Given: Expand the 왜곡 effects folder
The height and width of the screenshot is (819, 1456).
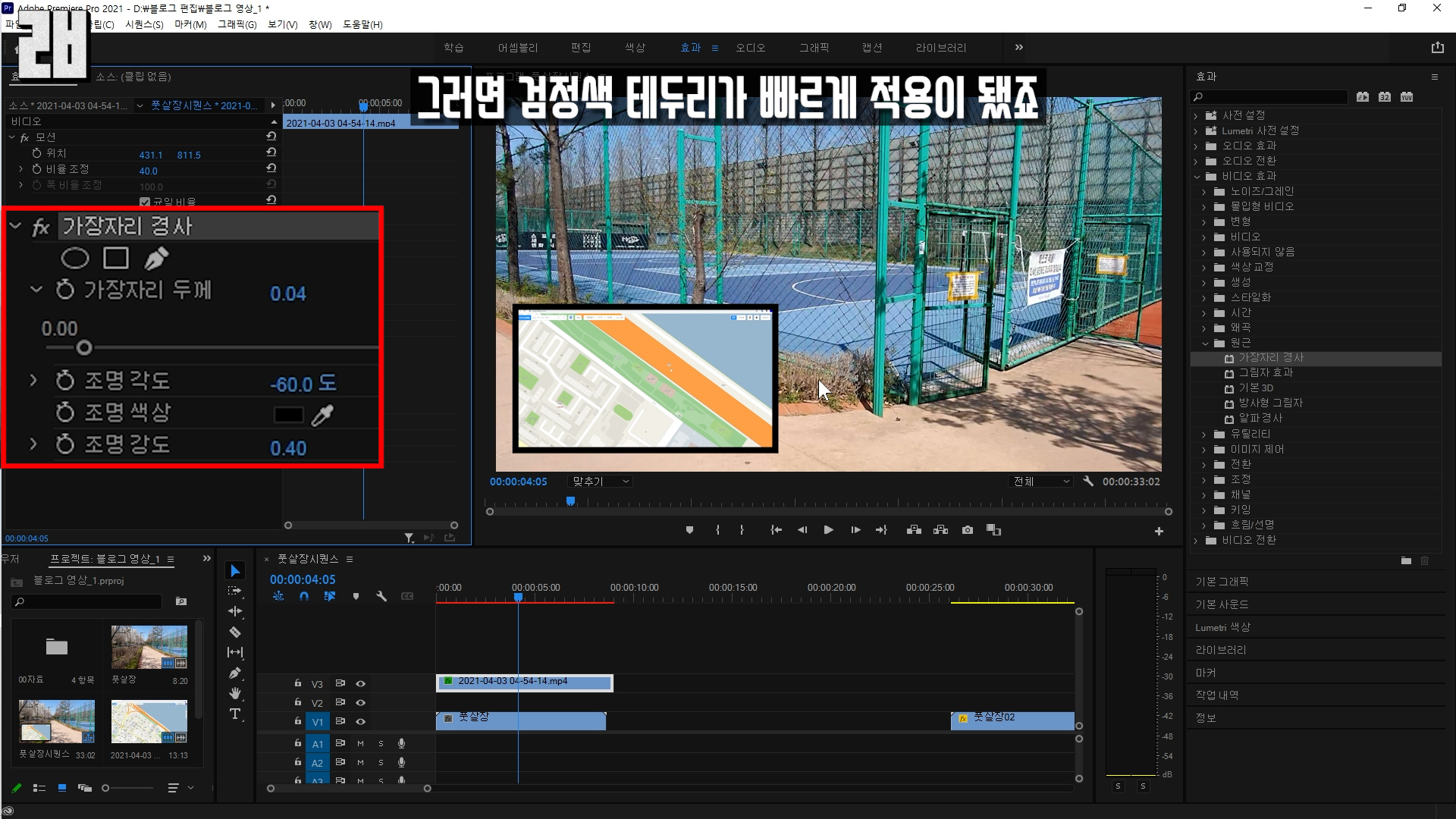Looking at the screenshot, I should click(x=1203, y=328).
